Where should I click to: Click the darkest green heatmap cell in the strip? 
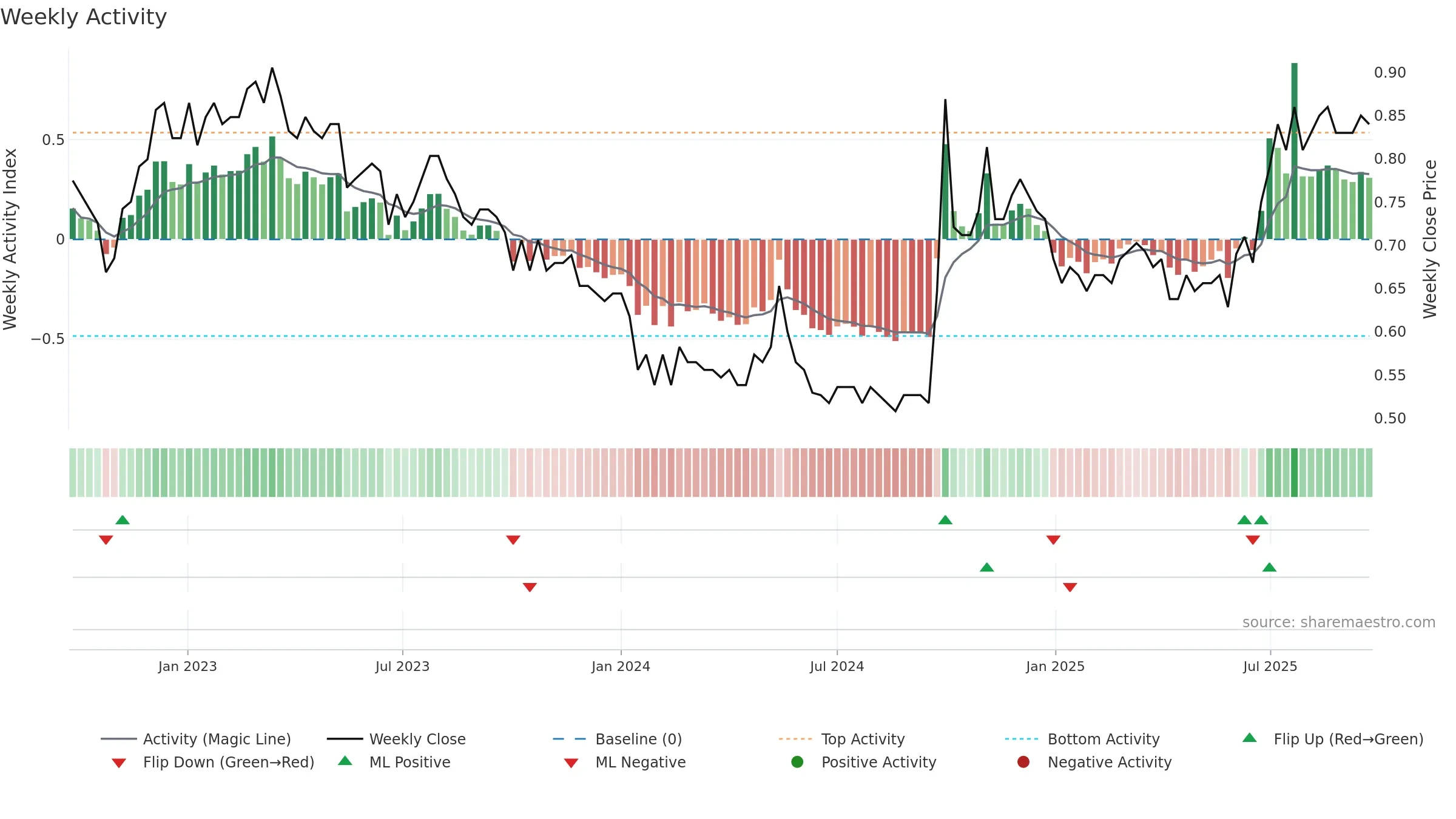[x=1295, y=473]
